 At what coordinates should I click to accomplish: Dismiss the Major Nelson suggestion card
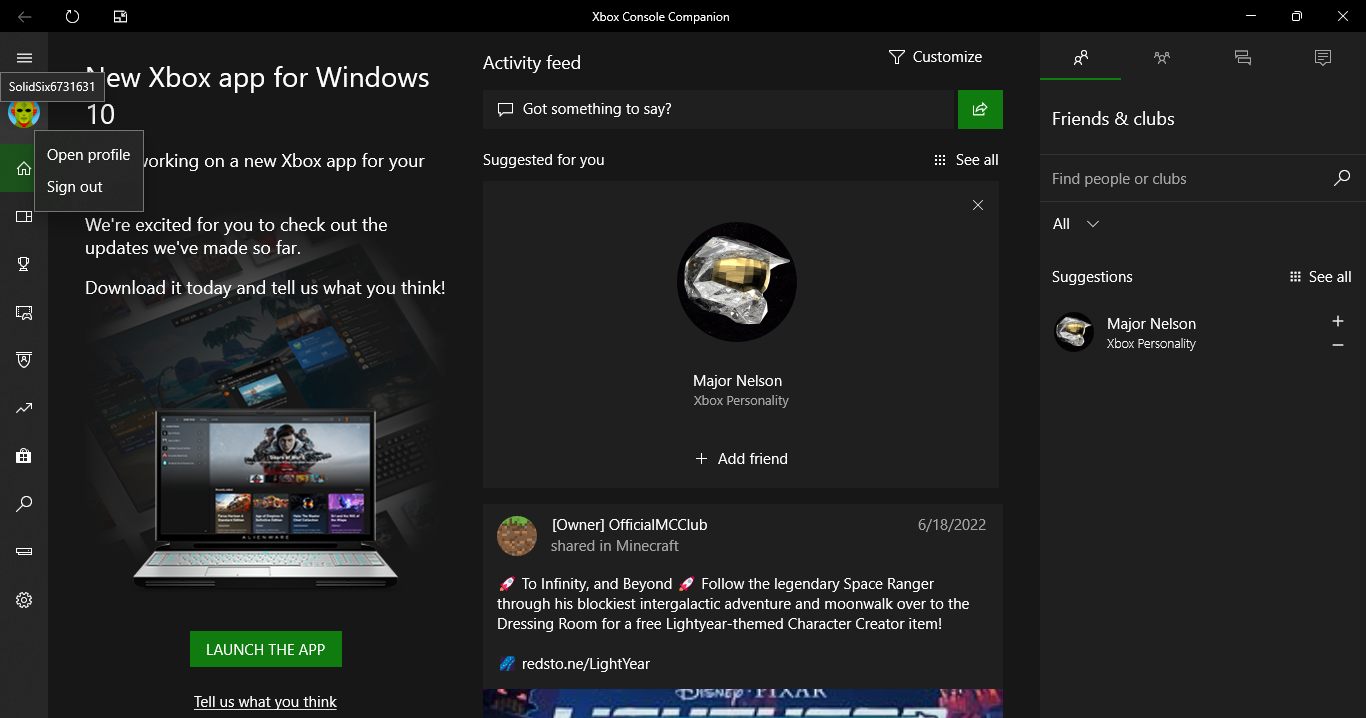click(x=978, y=205)
